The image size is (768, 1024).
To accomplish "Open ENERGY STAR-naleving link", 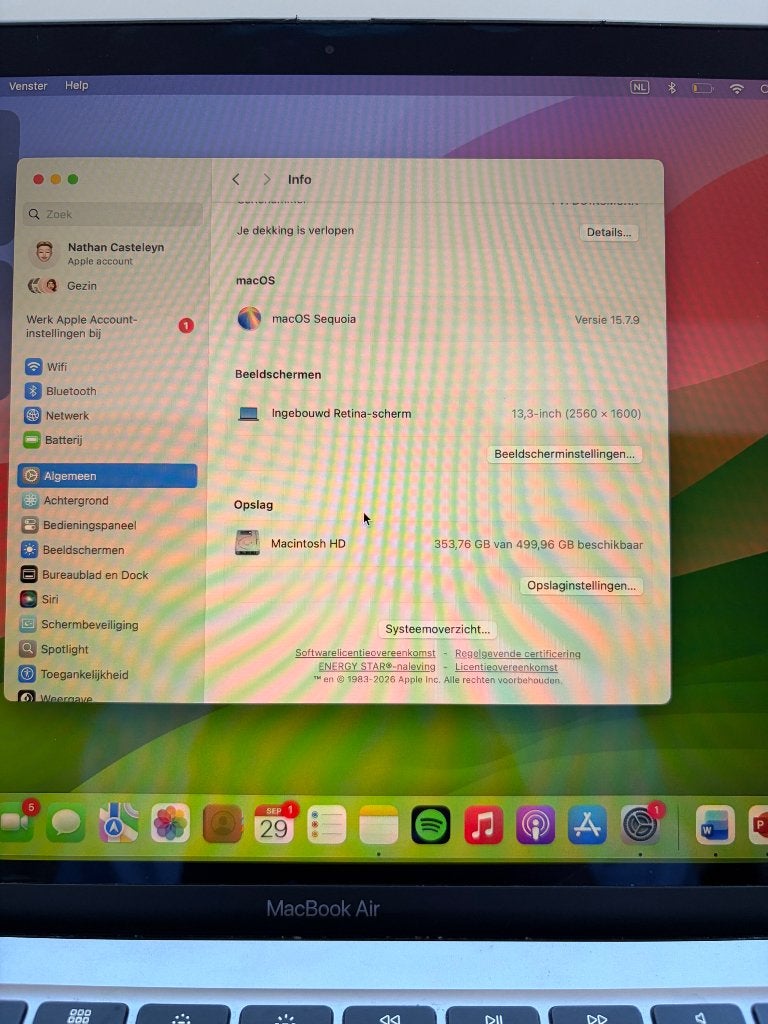I will (377, 667).
